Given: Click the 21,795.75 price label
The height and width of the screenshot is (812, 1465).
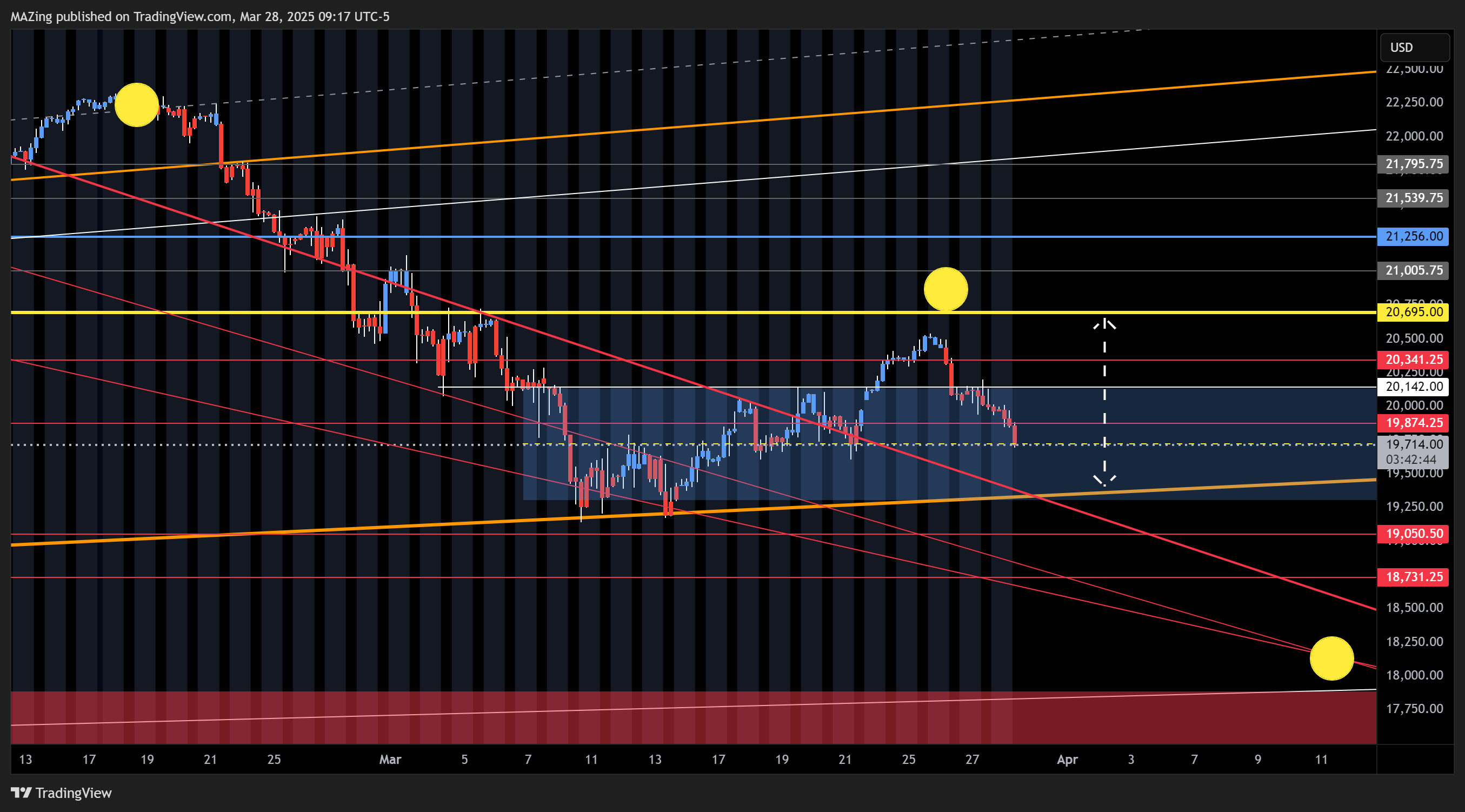Looking at the screenshot, I should (x=1413, y=164).
